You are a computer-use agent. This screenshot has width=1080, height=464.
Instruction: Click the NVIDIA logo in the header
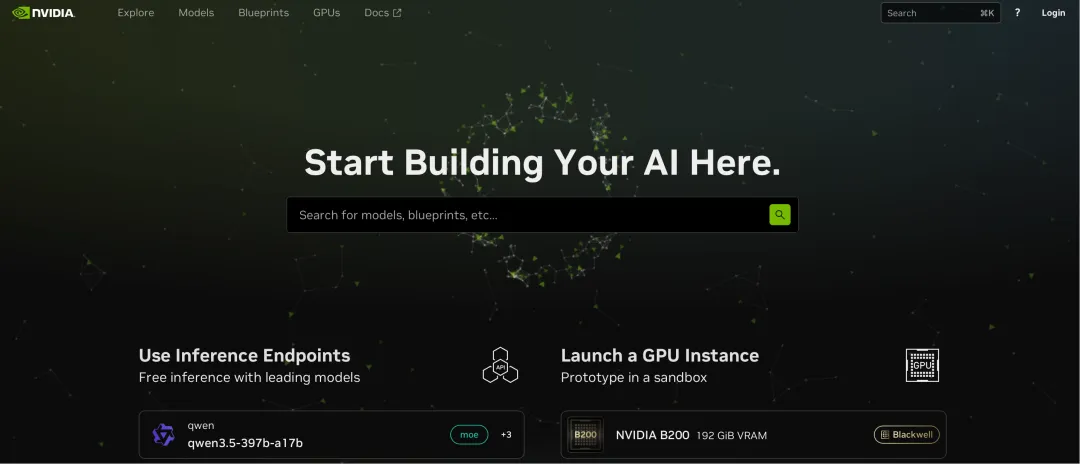pyautogui.click(x=43, y=12)
